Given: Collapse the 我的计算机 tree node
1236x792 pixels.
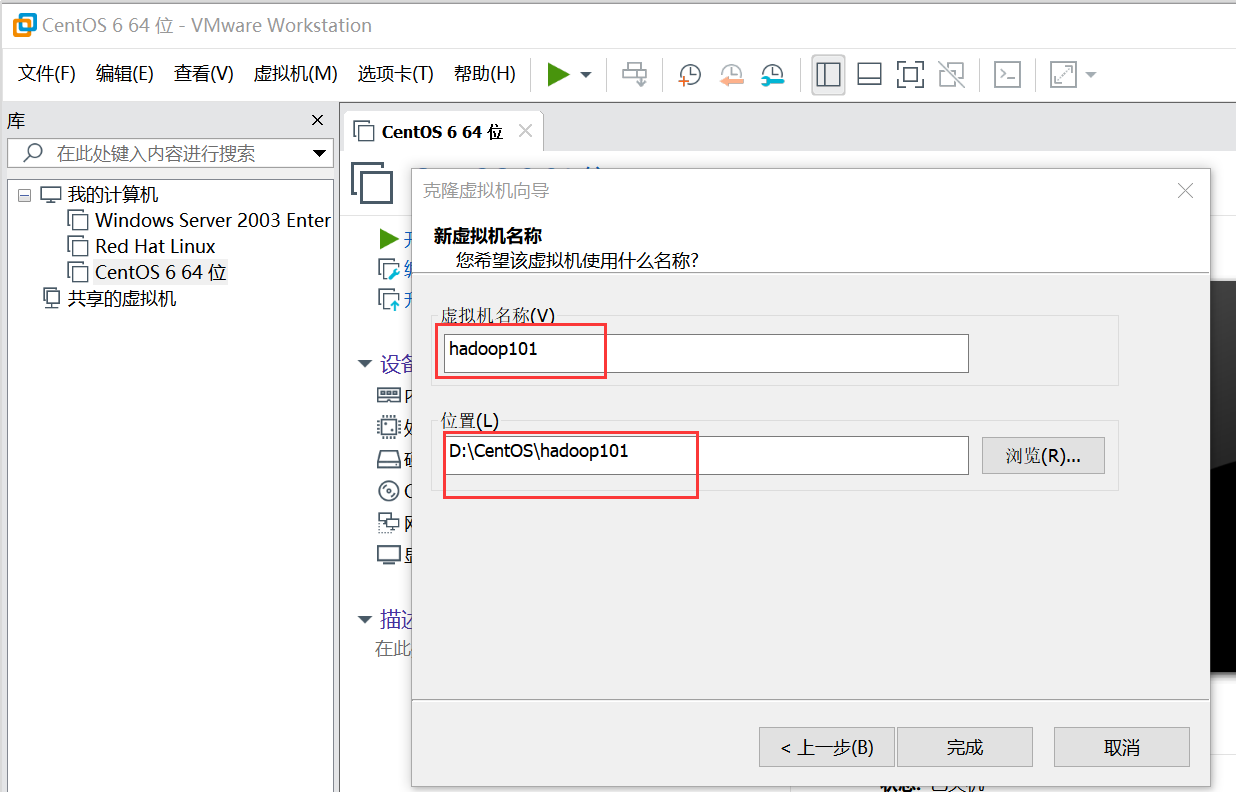Looking at the screenshot, I should click(x=25, y=195).
